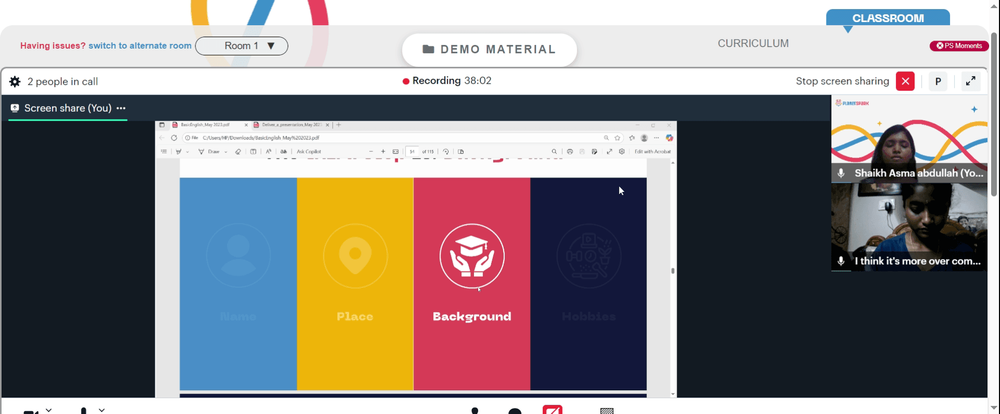Click Recording 38:02 indicator
This screenshot has height=414, width=1000.
(x=447, y=81)
